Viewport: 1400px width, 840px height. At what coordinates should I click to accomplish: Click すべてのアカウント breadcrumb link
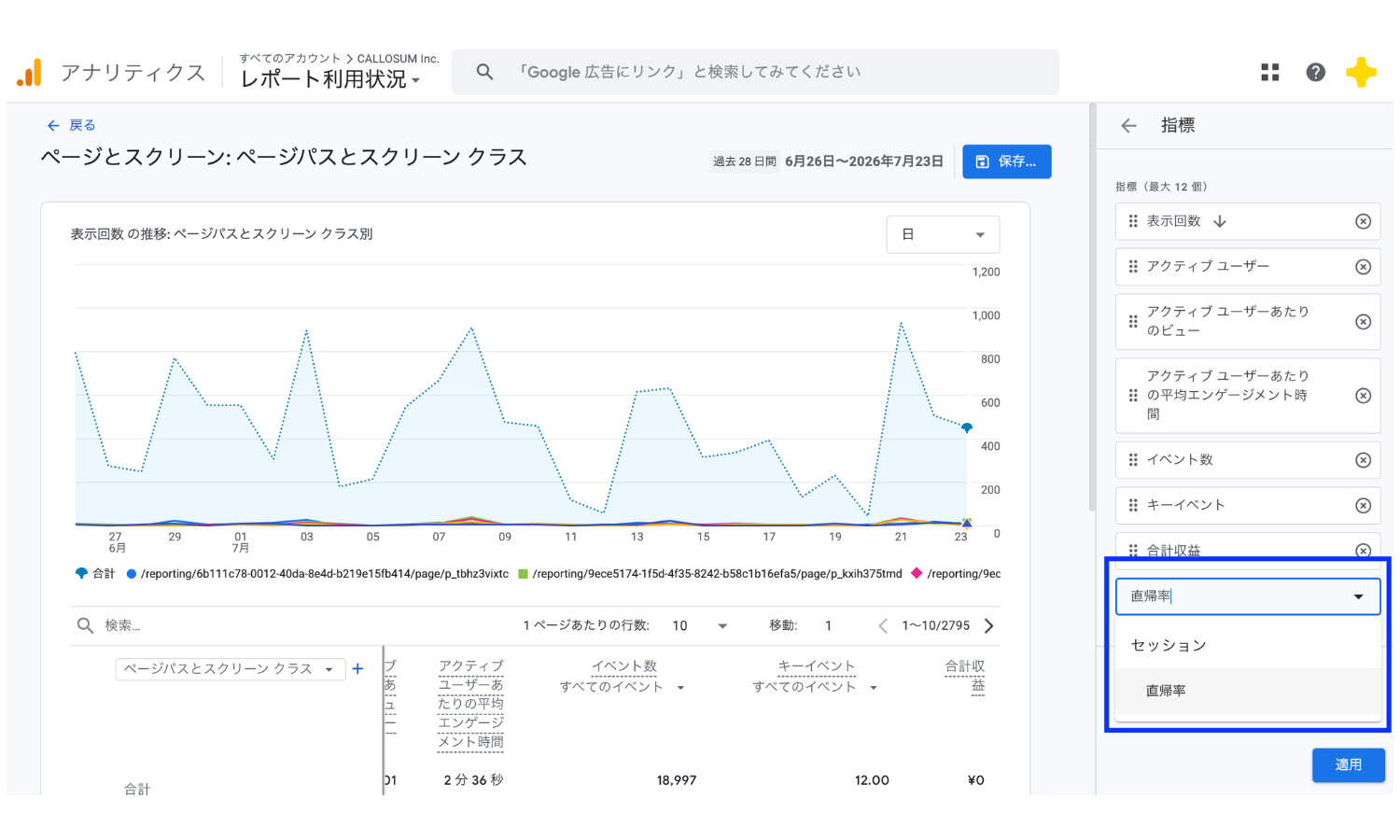coord(290,58)
